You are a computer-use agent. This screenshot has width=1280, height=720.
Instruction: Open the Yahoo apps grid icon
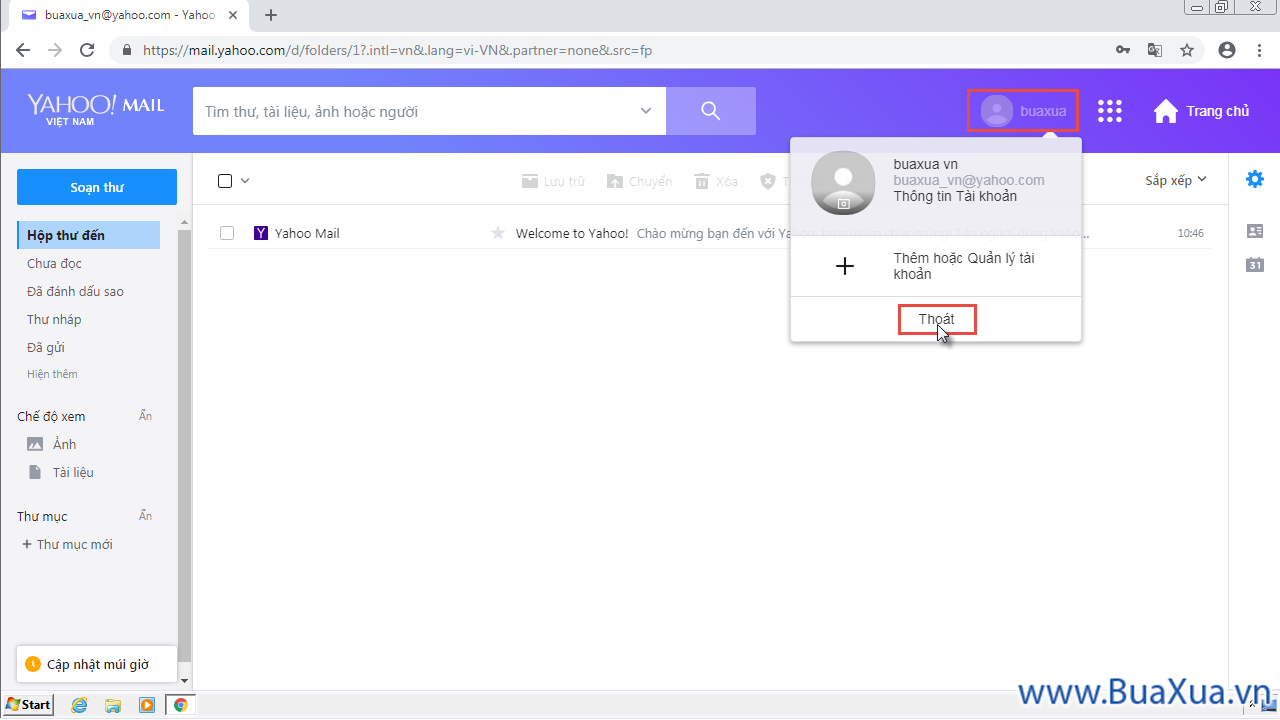tap(1110, 111)
